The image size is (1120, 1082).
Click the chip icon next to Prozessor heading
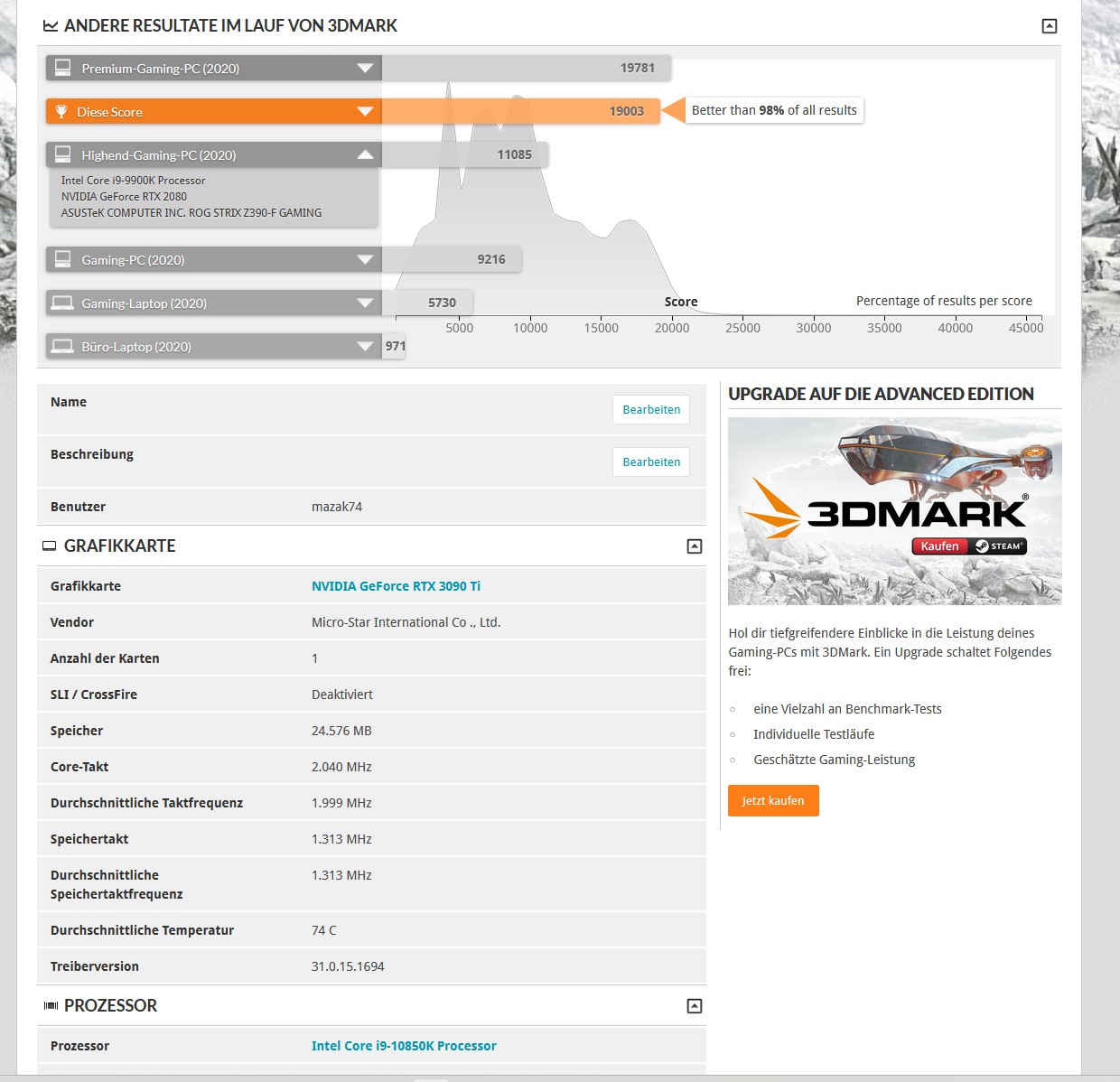[x=51, y=1006]
